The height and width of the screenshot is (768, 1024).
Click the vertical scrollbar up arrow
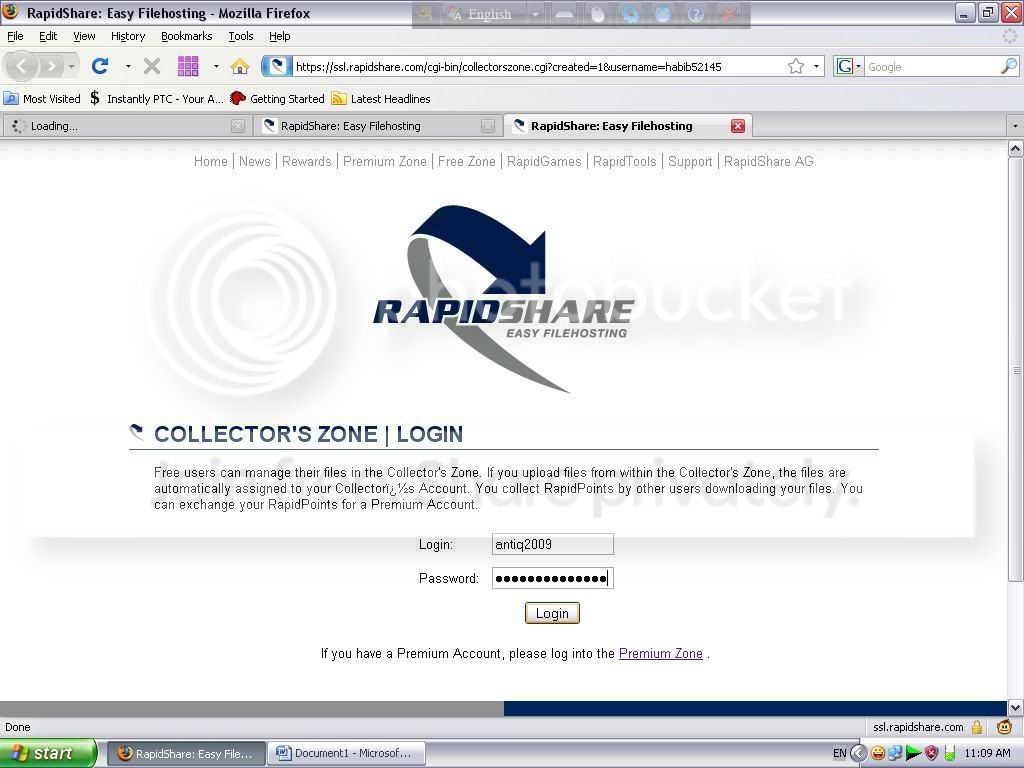click(x=1016, y=149)
